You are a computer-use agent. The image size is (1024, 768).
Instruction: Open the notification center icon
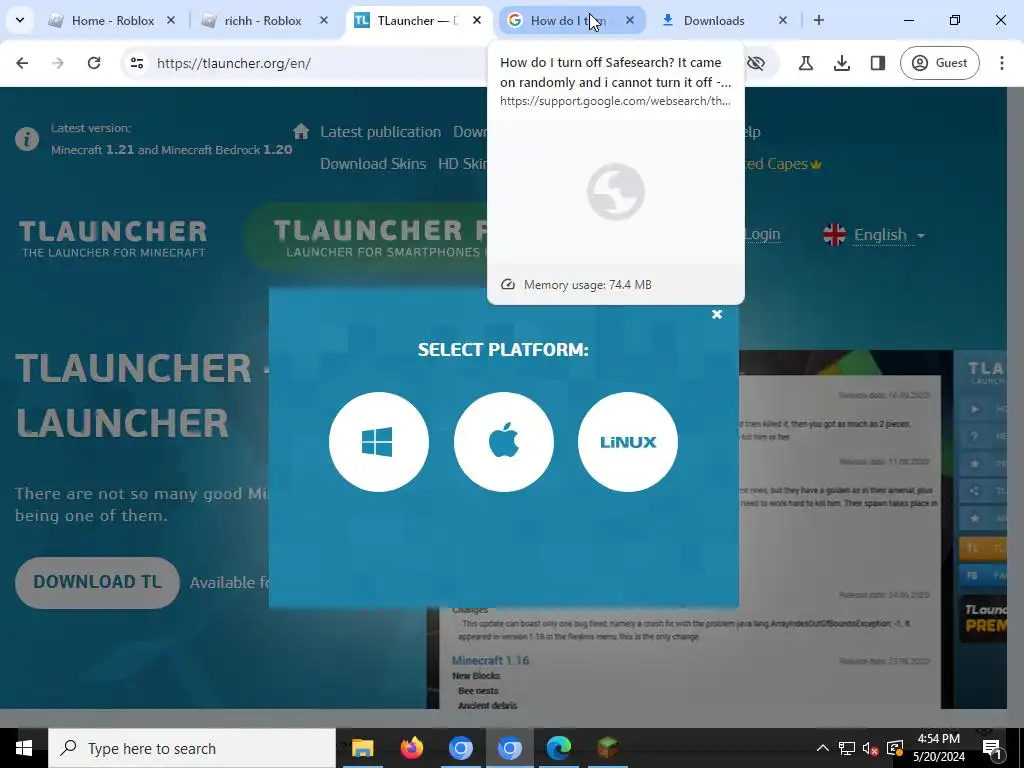coord(992,748)
